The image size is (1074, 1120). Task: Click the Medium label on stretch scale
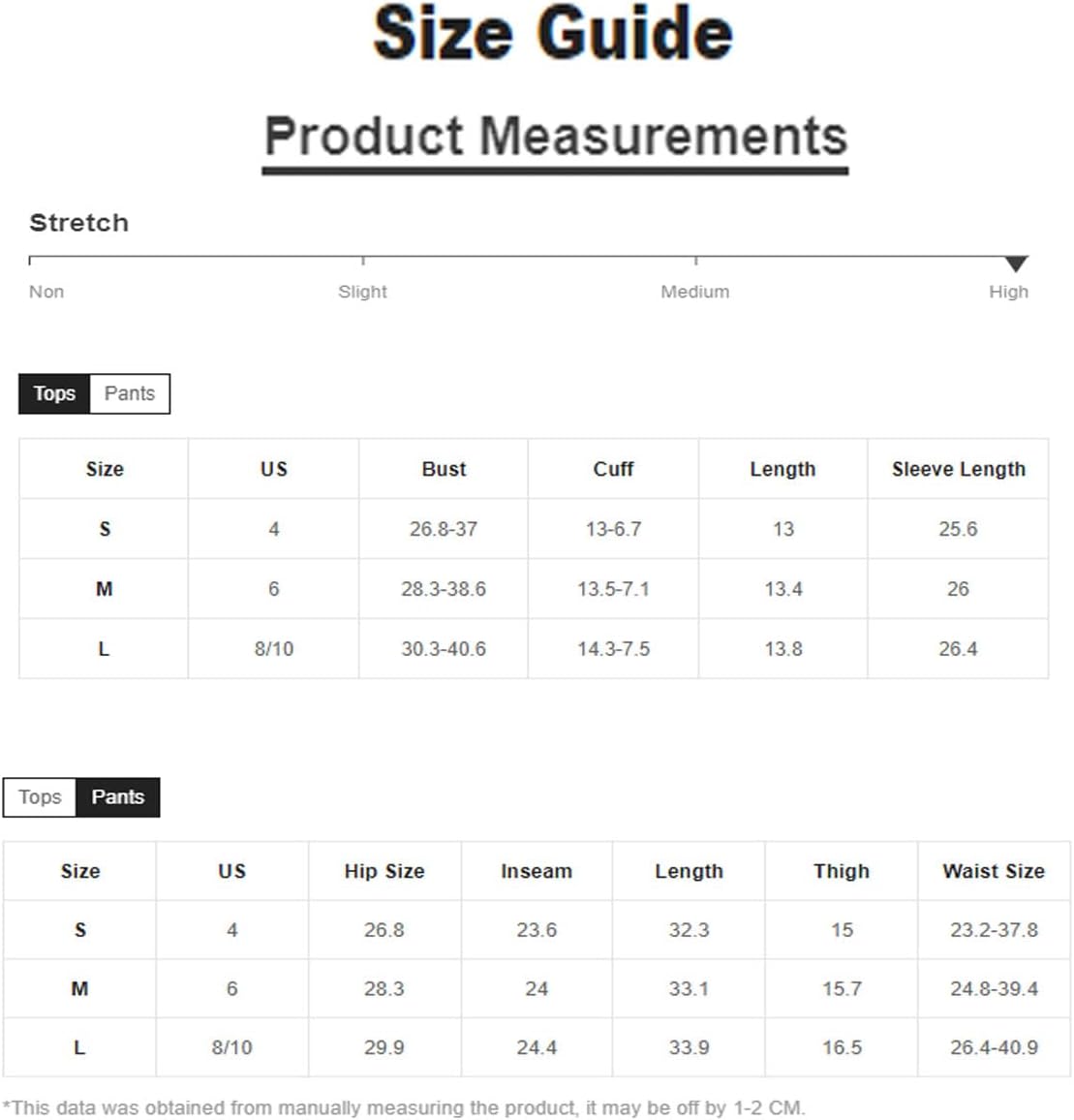tap(694, 293)
